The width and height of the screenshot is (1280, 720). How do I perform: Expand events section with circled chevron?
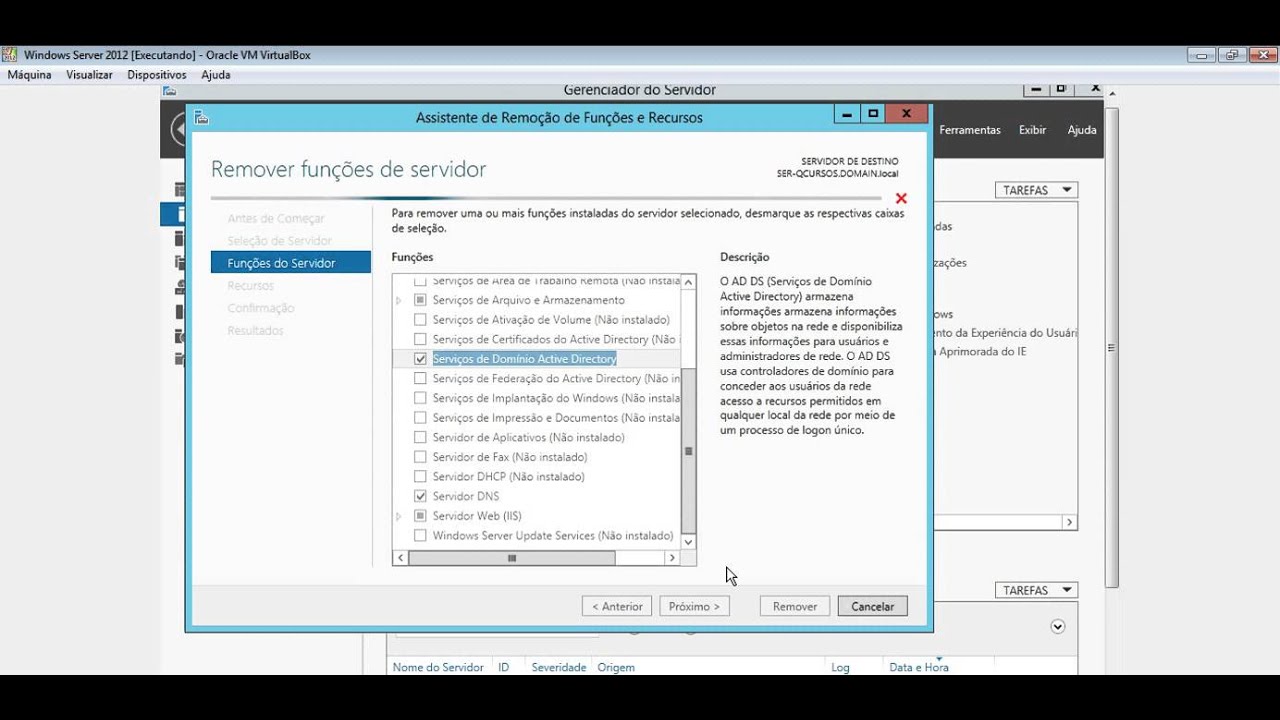pos(1058,627)
